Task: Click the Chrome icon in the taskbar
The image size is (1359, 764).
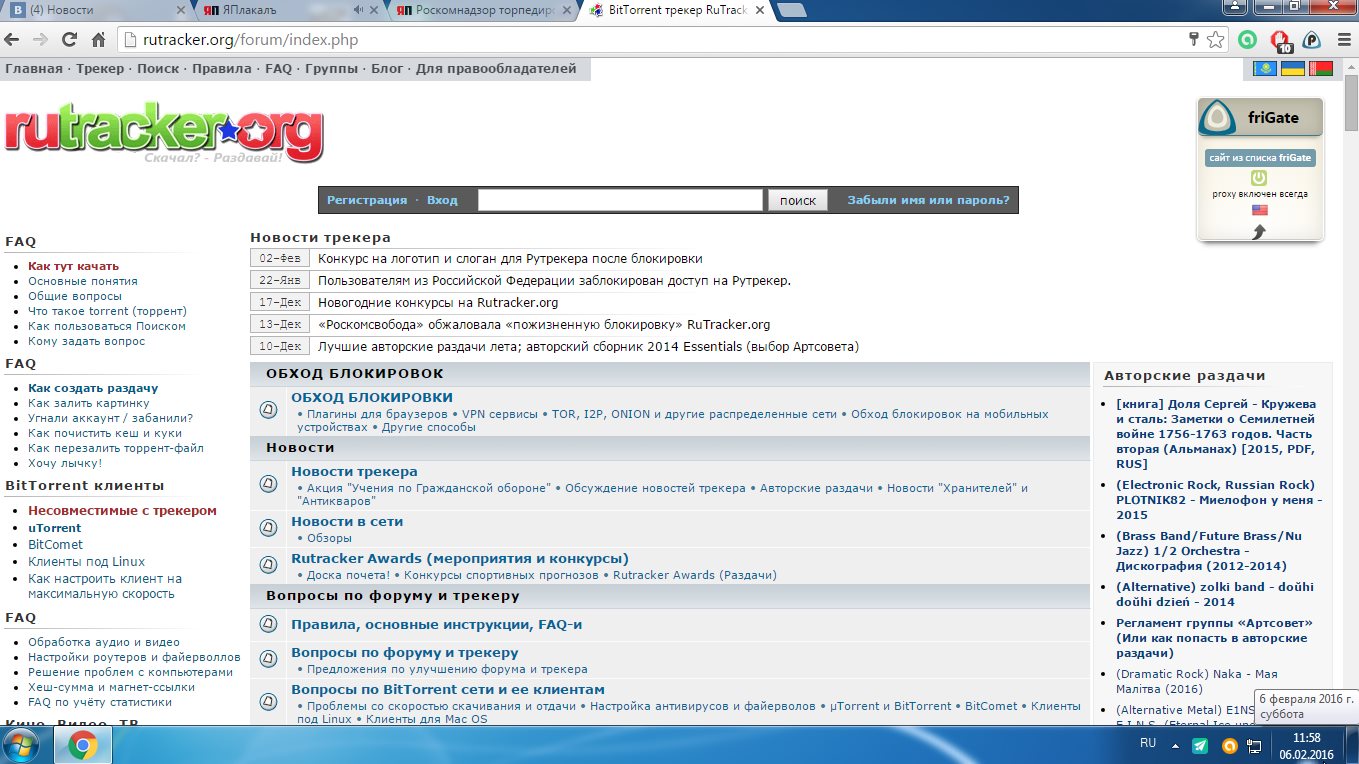Action: [x=82, y=745]
